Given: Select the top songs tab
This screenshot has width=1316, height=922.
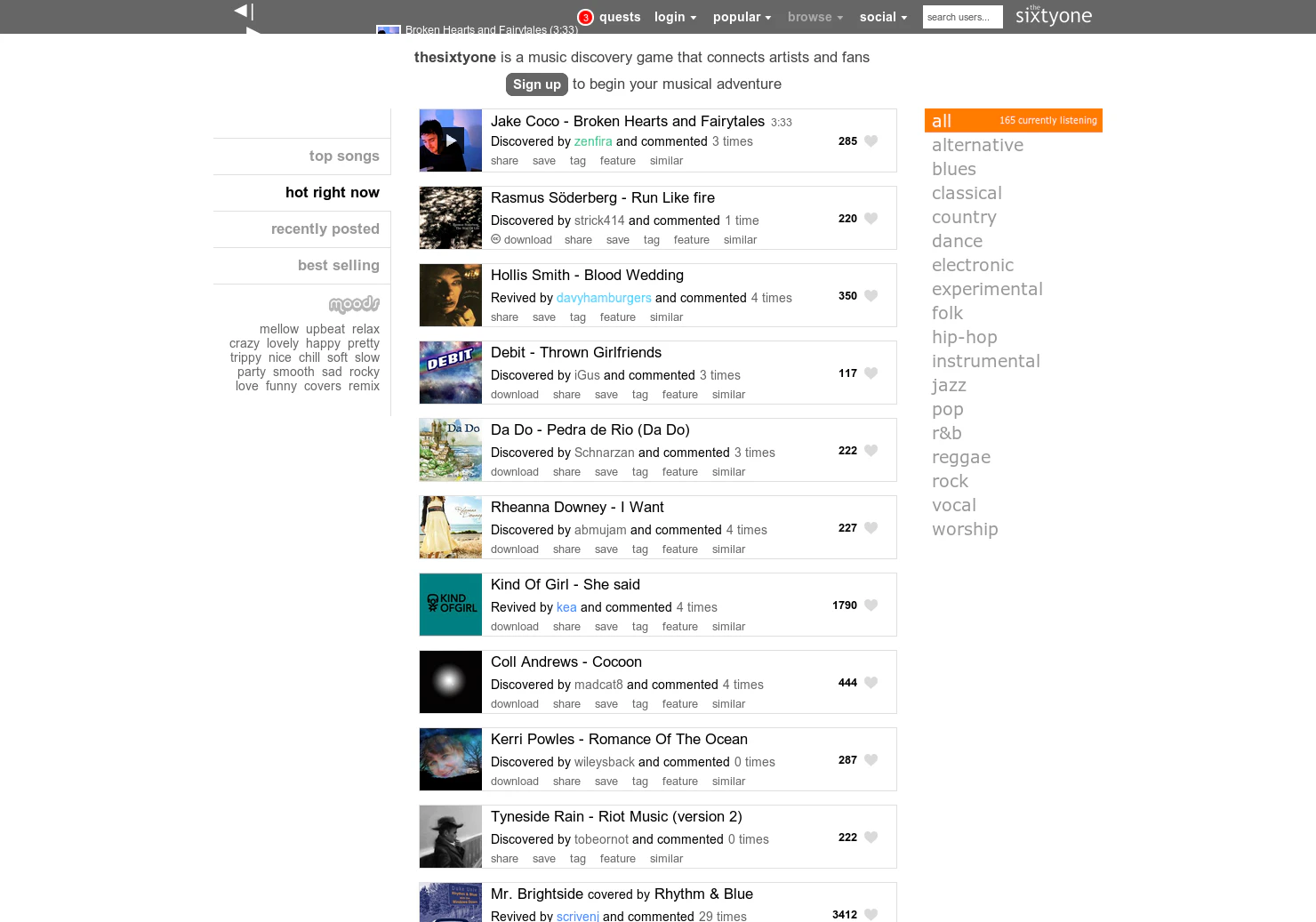Looking at the screenshot, I should pos(344,156).
